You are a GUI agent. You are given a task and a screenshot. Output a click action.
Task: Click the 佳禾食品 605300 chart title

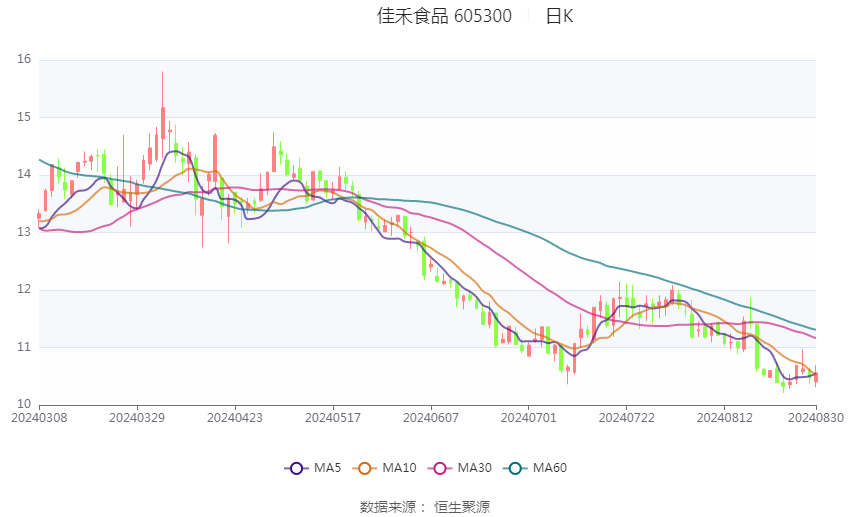(x=445, y=16)
